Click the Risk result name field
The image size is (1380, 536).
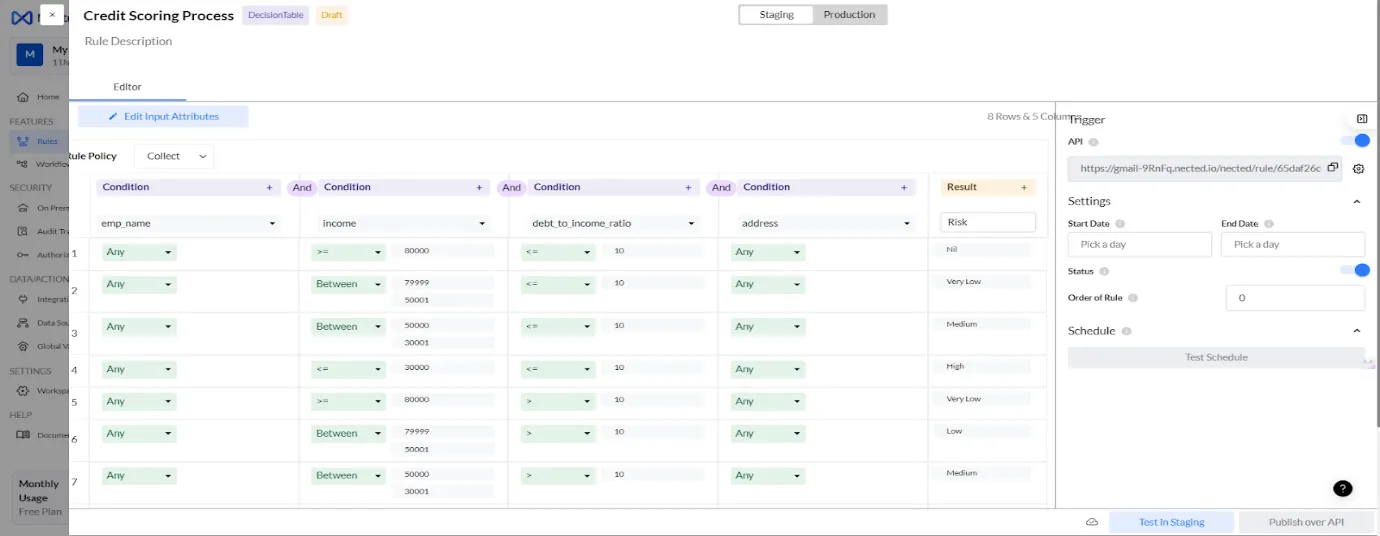click(x=987, y=222)
